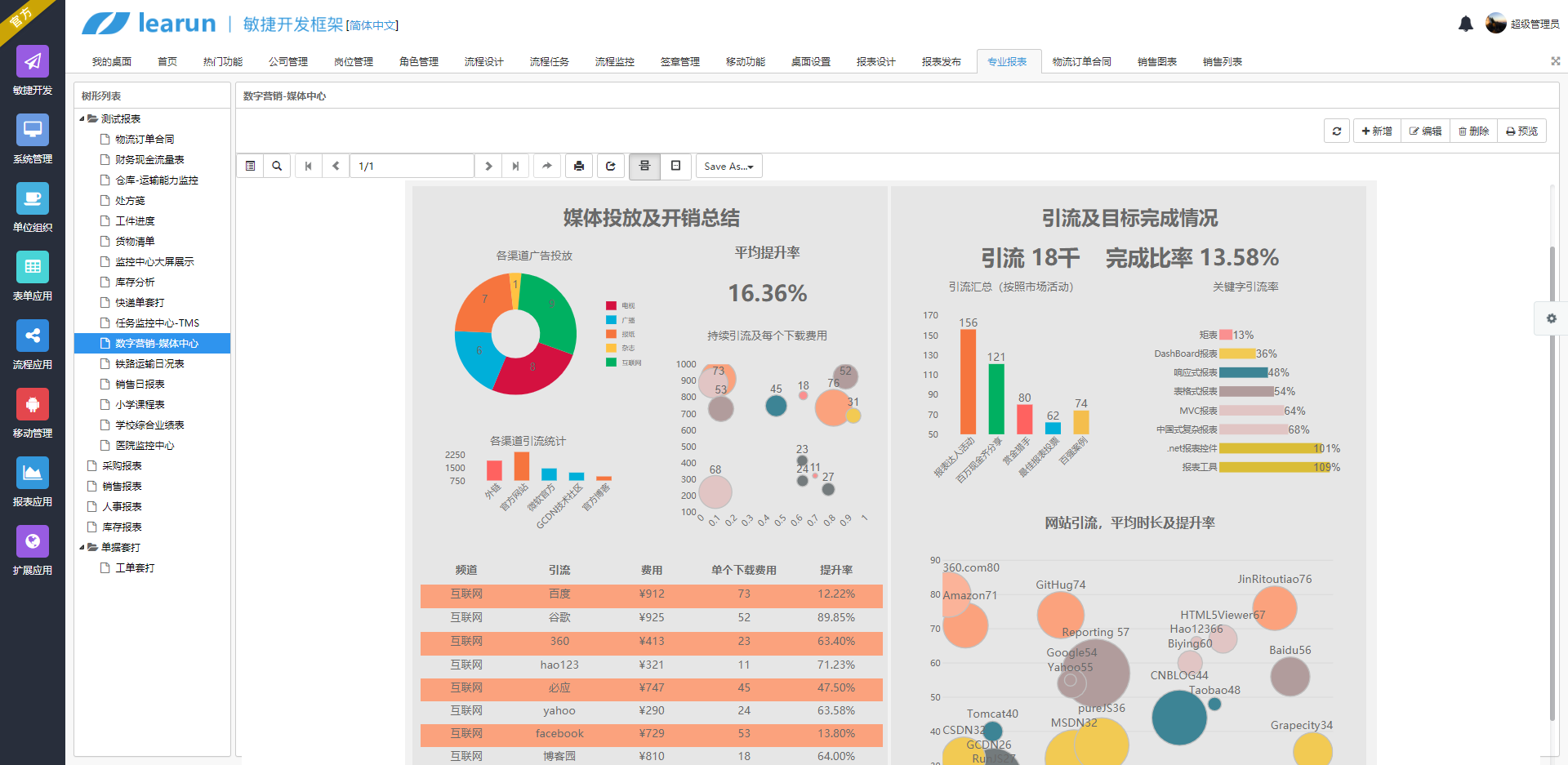Open the 流程应用 sidebar module
Screen dimensions: 1568x765
[33, 345]
